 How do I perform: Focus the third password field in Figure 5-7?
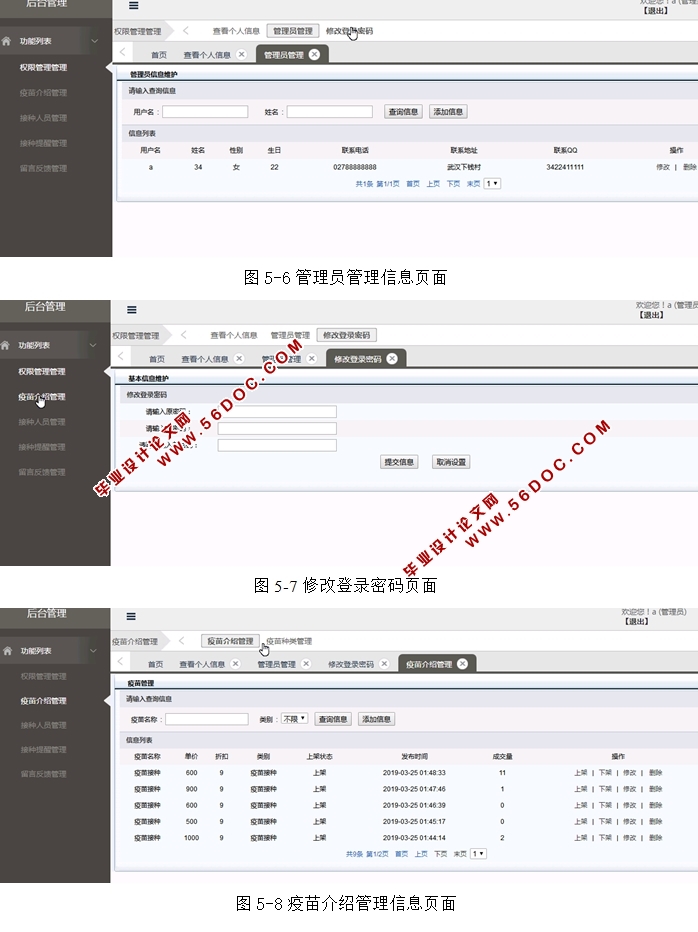pyautogui.click(x=277, y=445)
